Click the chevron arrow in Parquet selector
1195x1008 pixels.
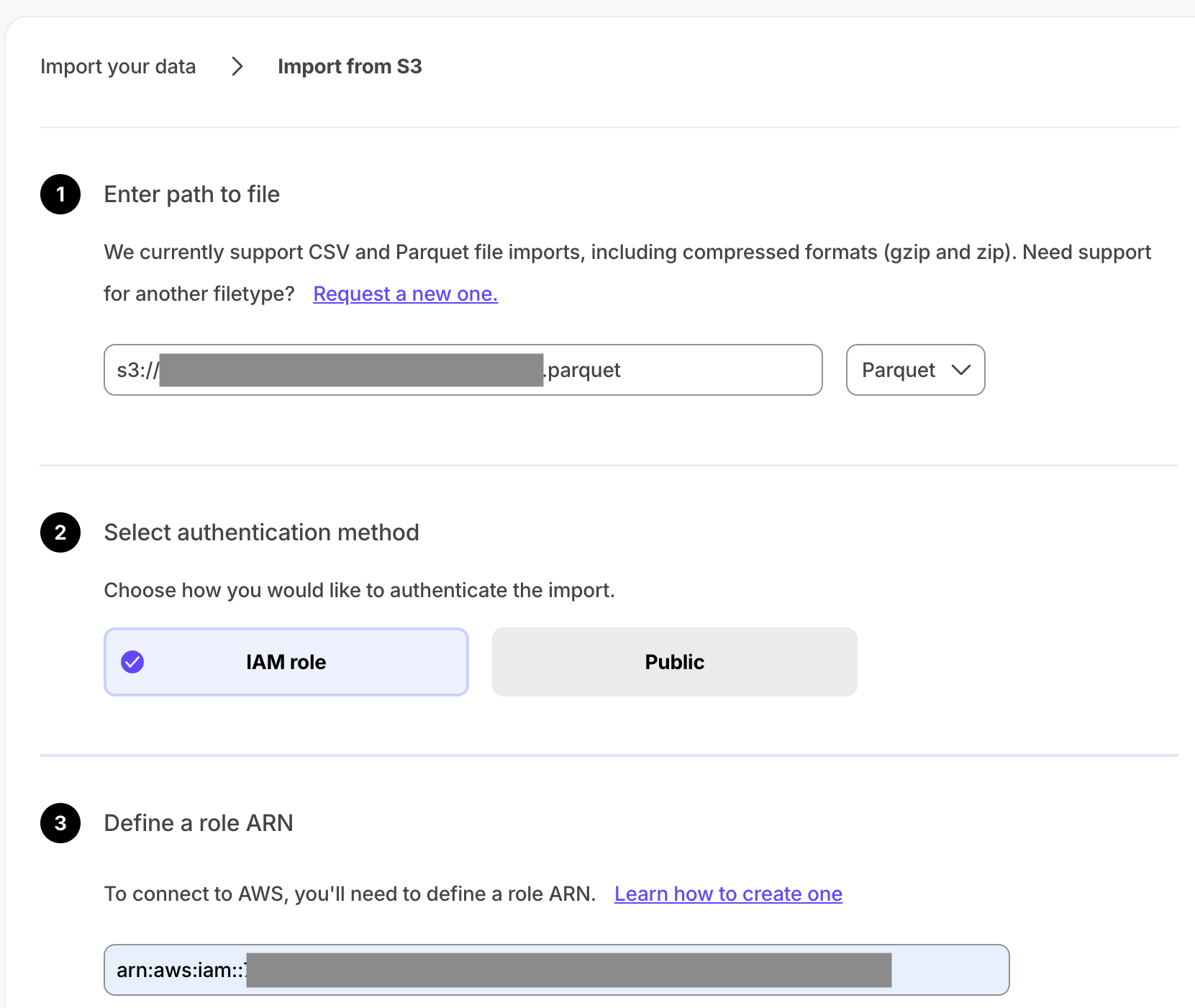click(960, 370)
